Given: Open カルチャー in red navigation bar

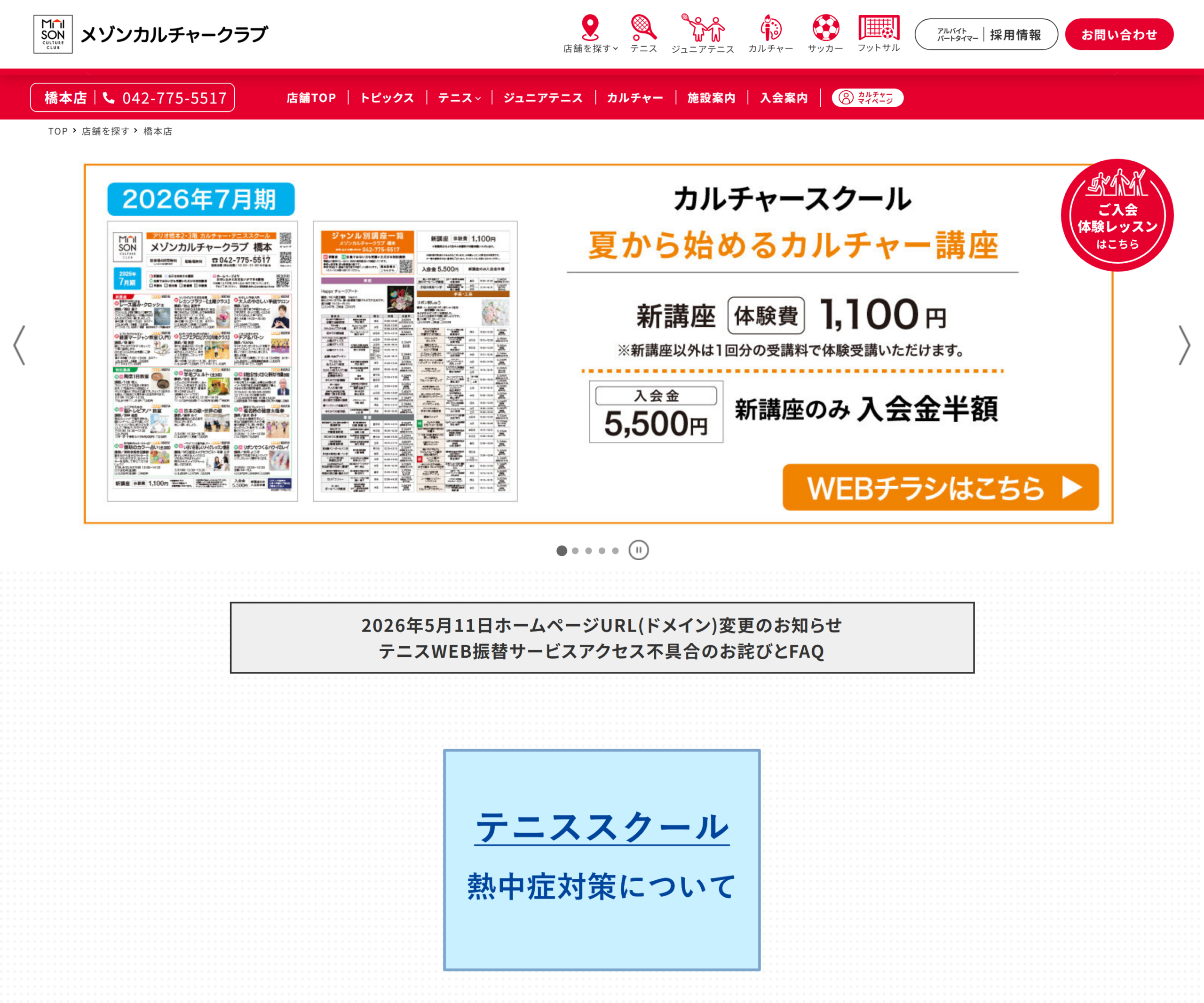Looking at the screenshot, I should [x=634, y=98].
